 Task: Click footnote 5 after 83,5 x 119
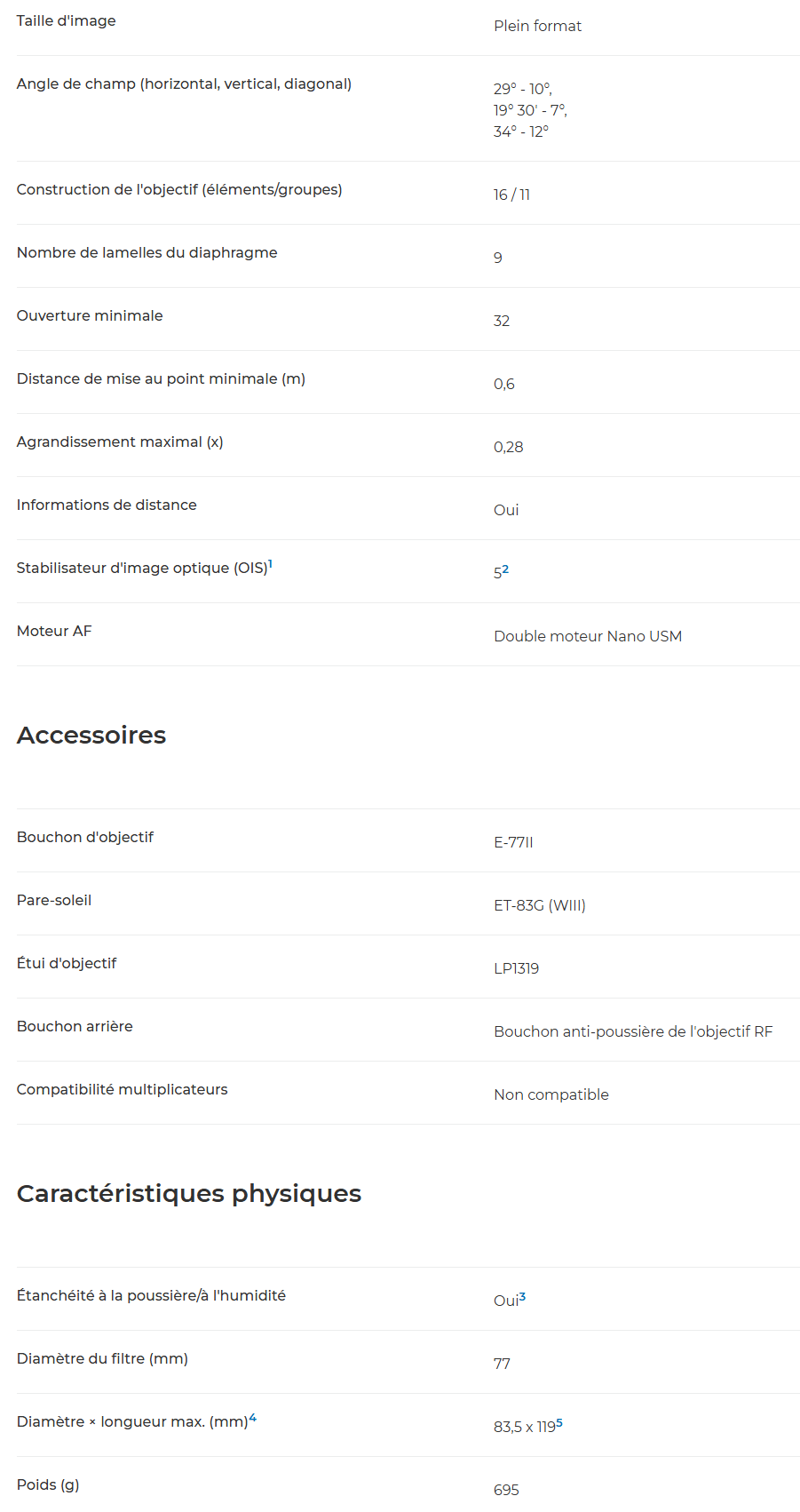coord(559,1423)
